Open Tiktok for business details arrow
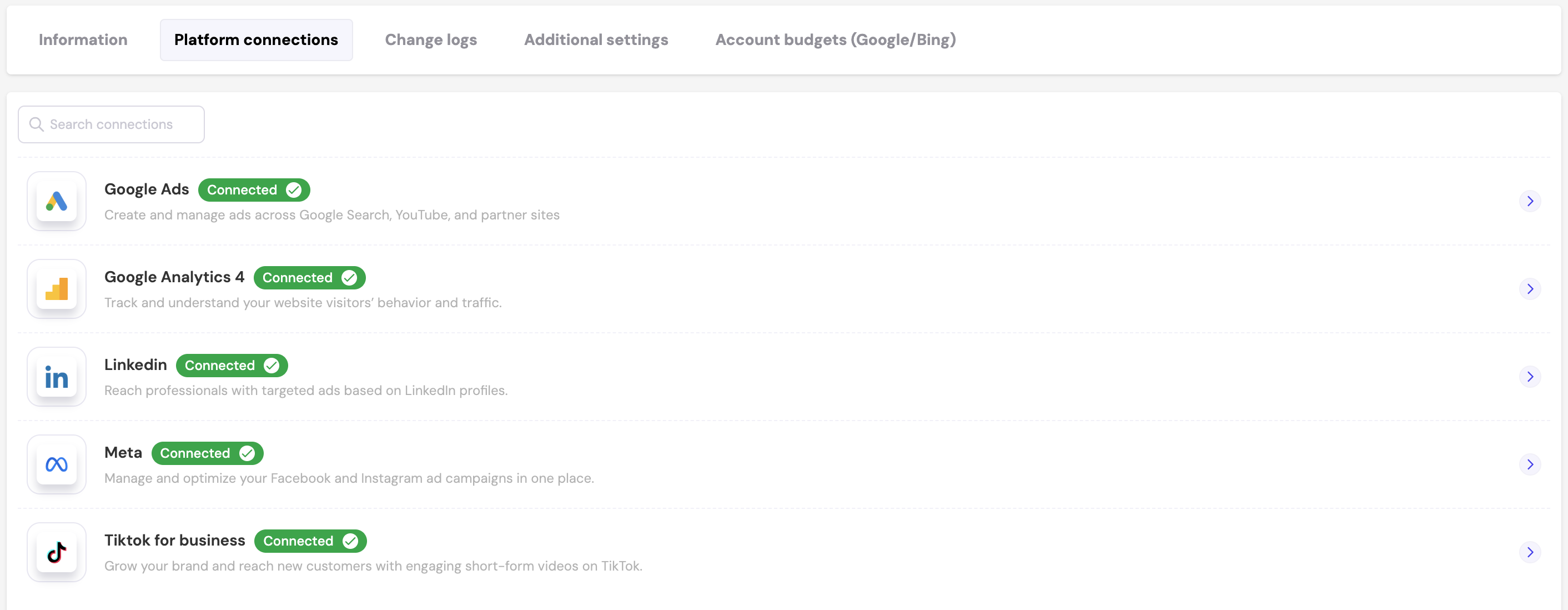Screen dimensions: 1568x610 pyautogui.click(x=1530, y=552)
